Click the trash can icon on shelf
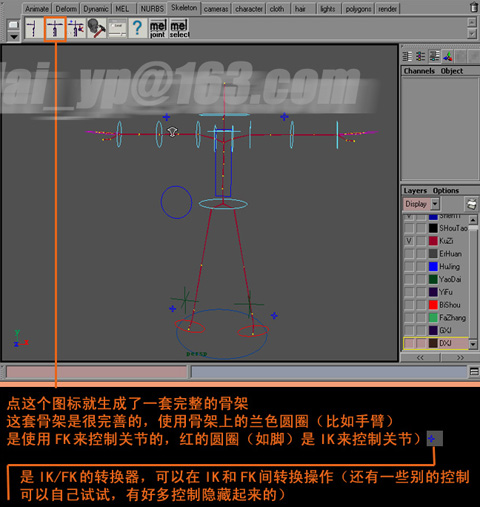The width and height of the screenshot is (480, 507). pos(474,7)
